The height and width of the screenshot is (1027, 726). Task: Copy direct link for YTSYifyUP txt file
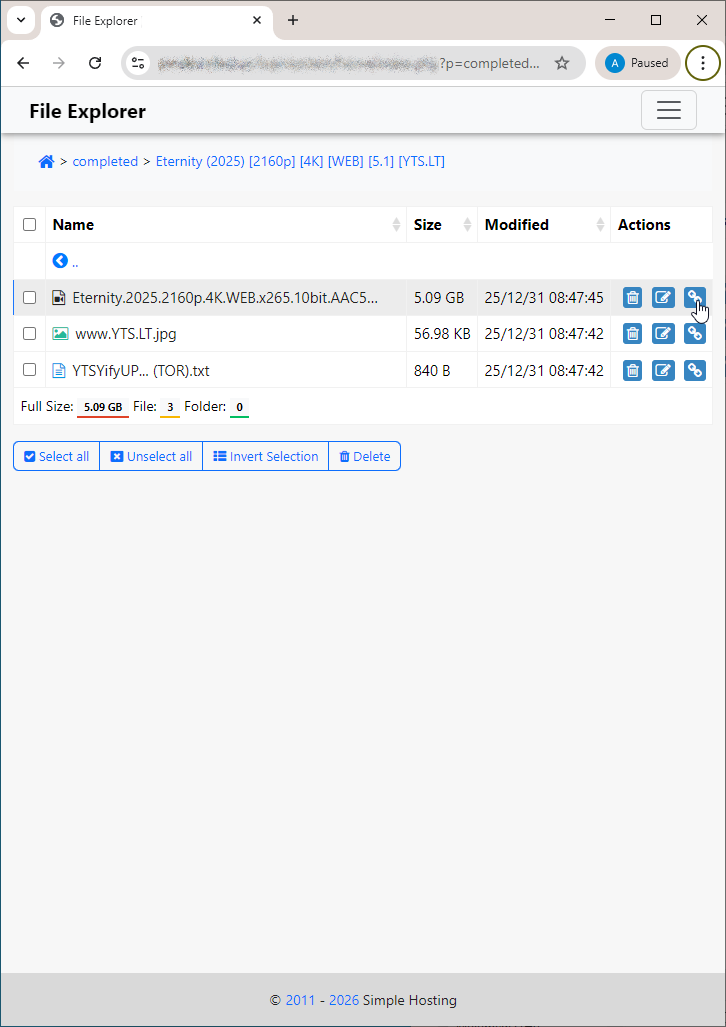tap(694, 371)
